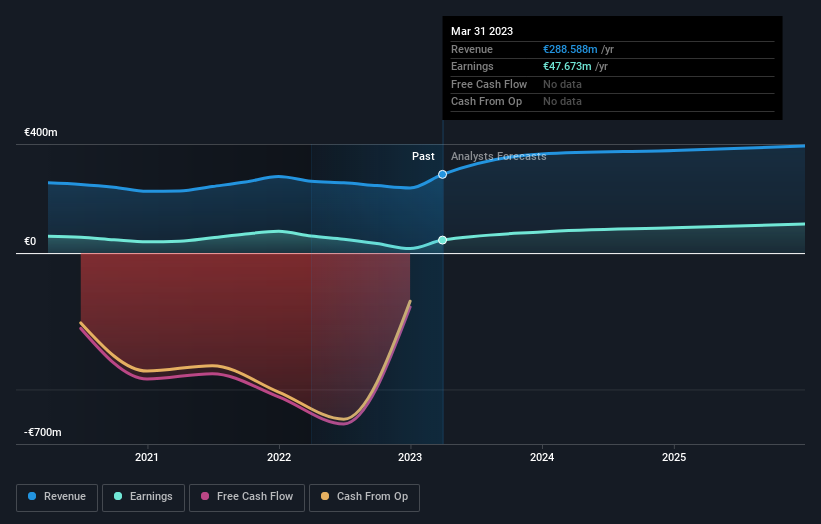Click the 2022 x-axis label

[279, 457]
